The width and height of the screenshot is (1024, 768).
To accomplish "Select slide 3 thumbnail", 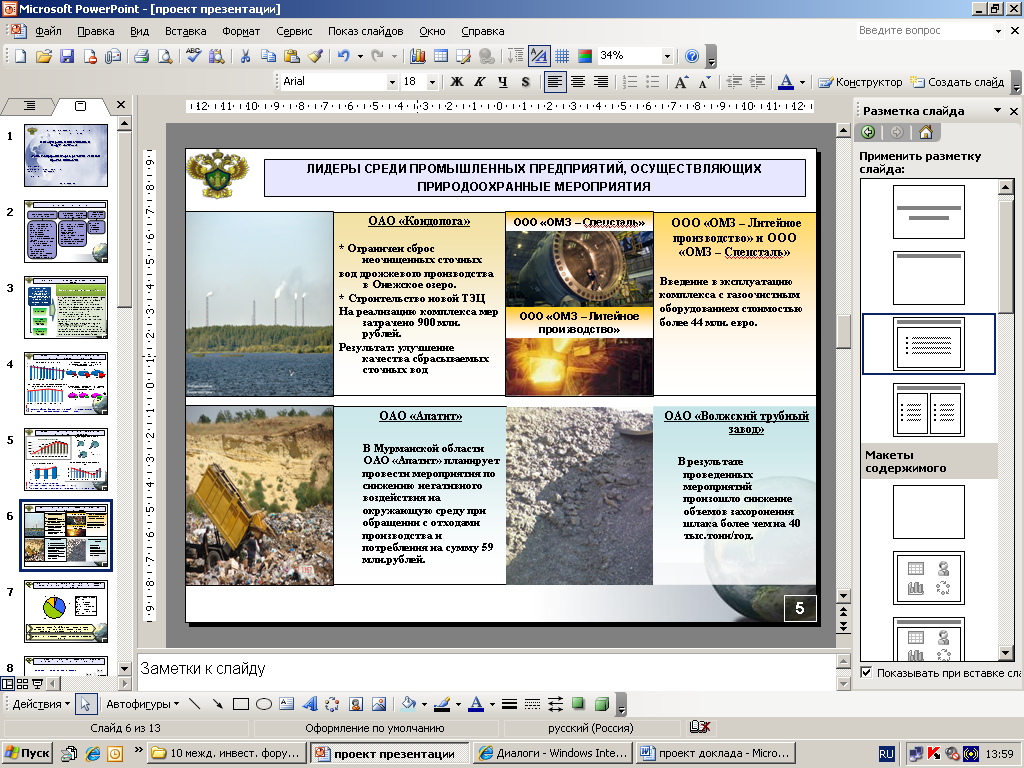I will pyautogui.click(x=66, y=308).
